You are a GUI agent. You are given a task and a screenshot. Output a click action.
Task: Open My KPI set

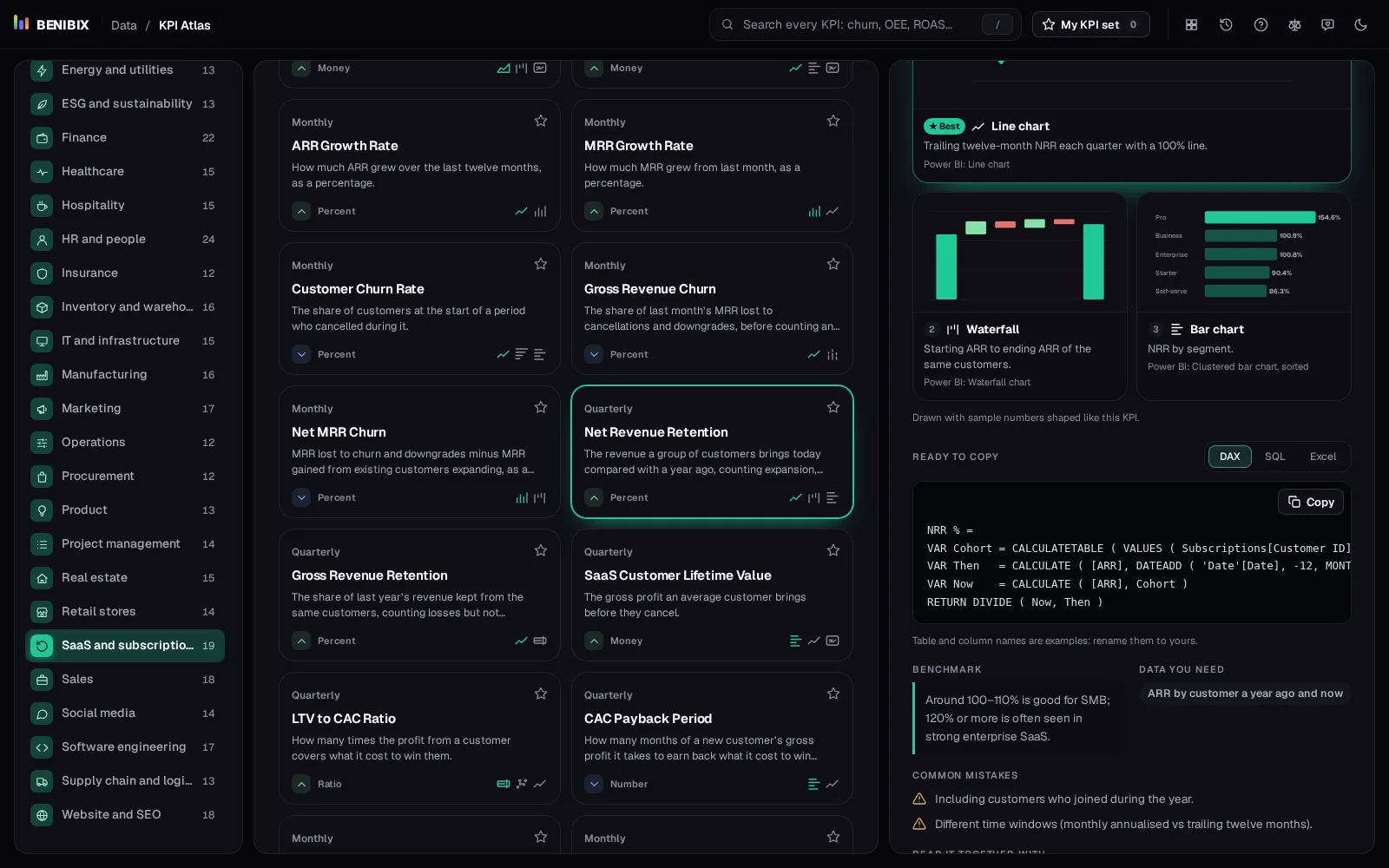1090,24
